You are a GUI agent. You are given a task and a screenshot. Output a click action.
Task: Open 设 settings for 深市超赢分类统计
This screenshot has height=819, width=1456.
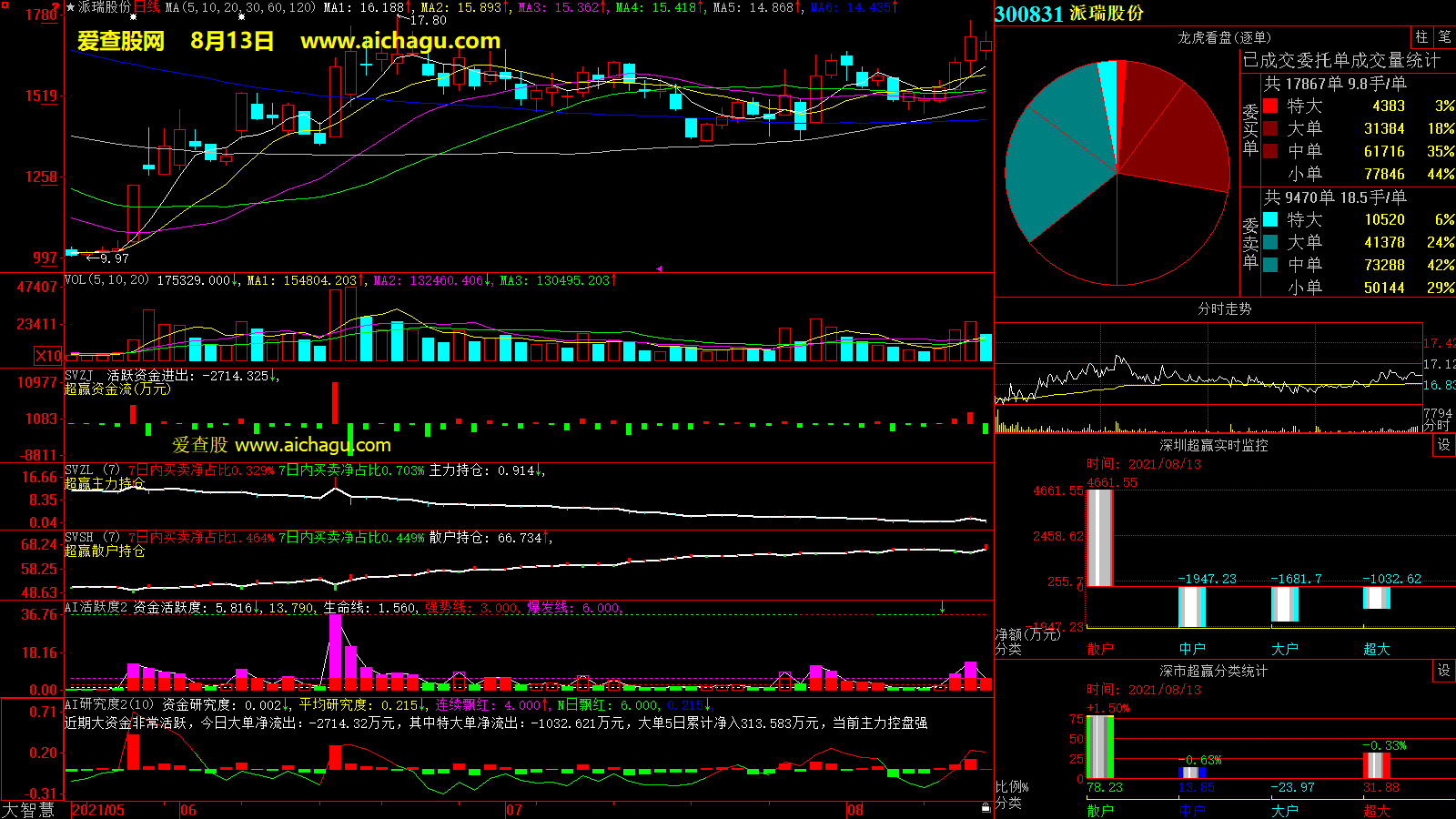click(1444, 671)
